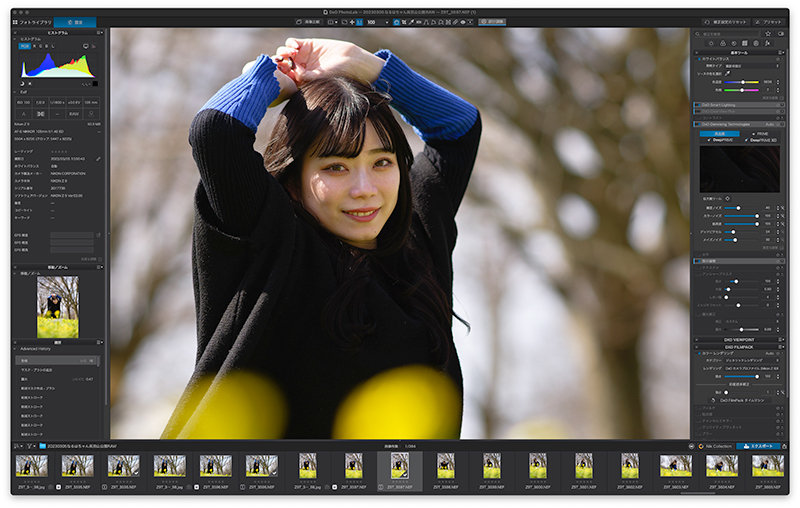Adjust the Luminance noise slider
The image size is (800, 508).
click(741, 208)
